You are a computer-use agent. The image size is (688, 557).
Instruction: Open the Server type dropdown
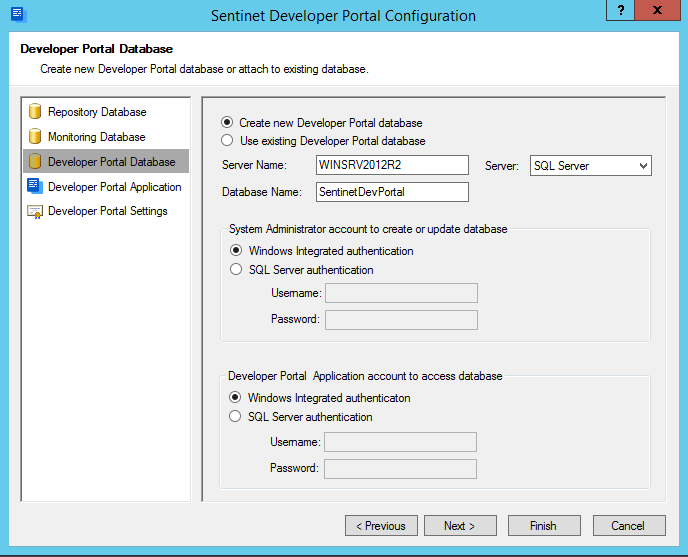[x=591, y=165]
